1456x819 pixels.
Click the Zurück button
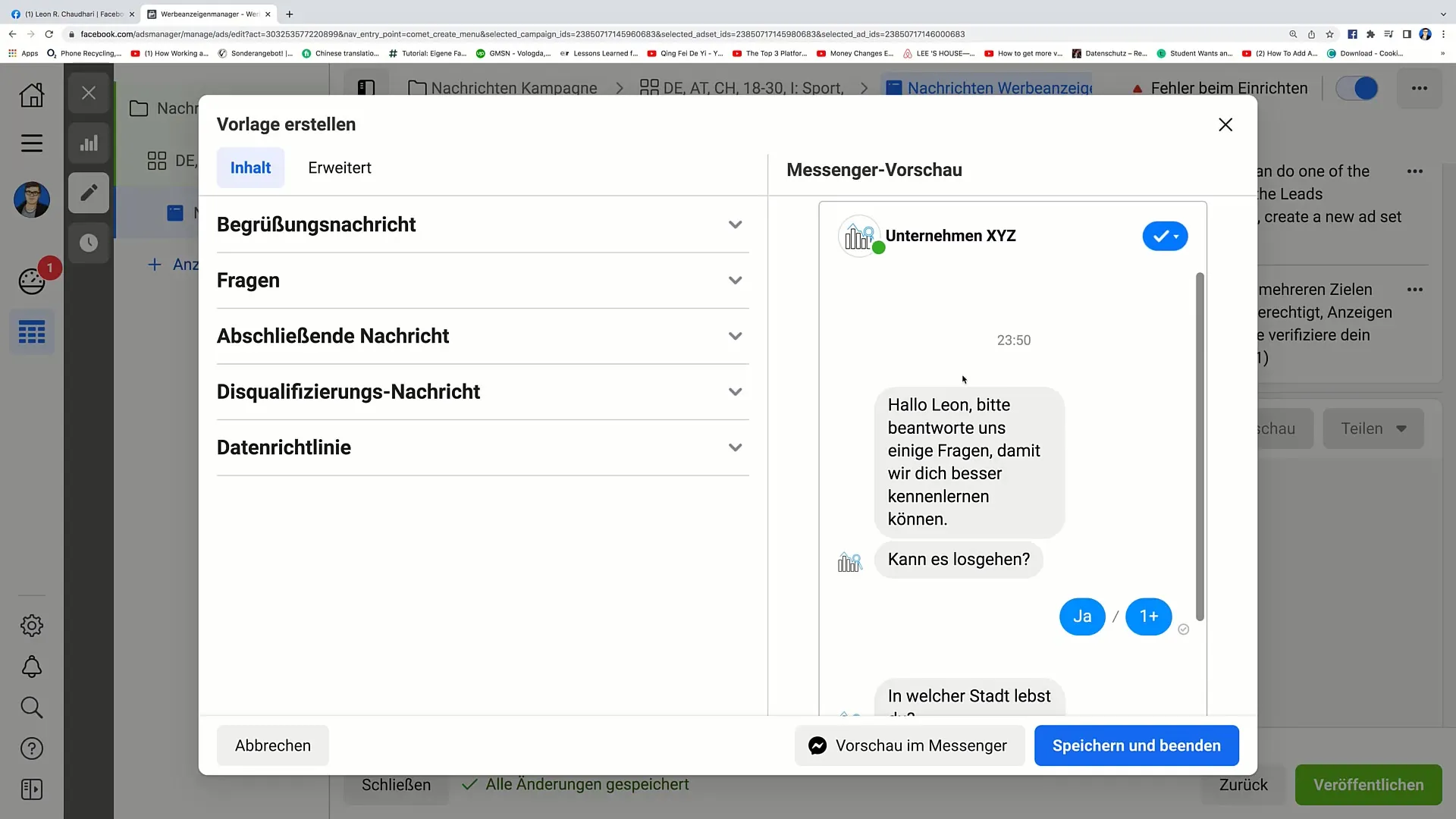point(1243,785)
